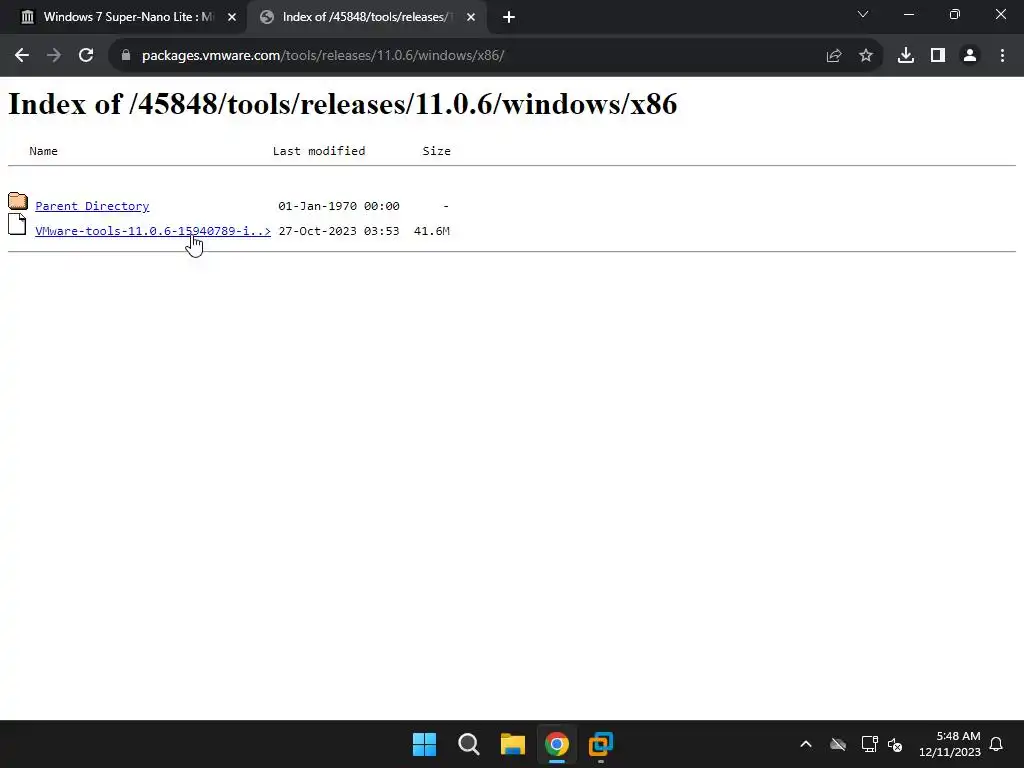Open Windows taskbar search

[x=469, y=744]
